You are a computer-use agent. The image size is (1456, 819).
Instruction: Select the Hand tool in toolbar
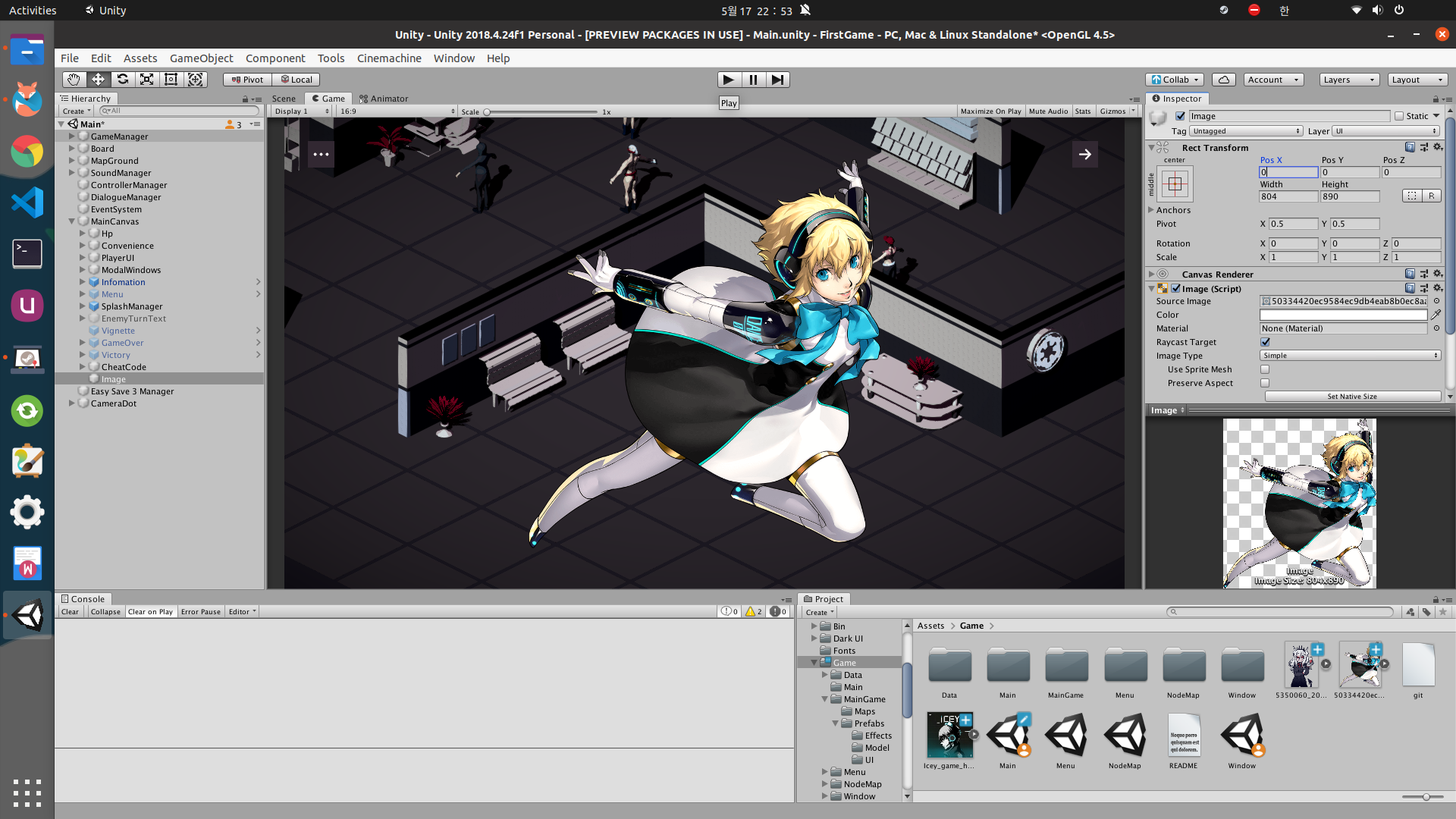[74, 80]
